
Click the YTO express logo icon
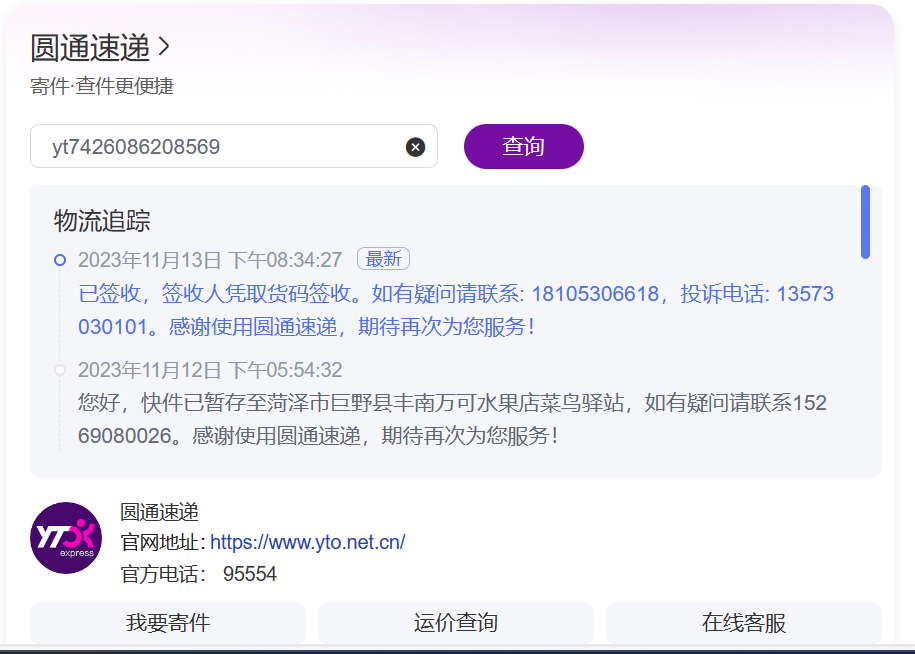click(66, 538)
